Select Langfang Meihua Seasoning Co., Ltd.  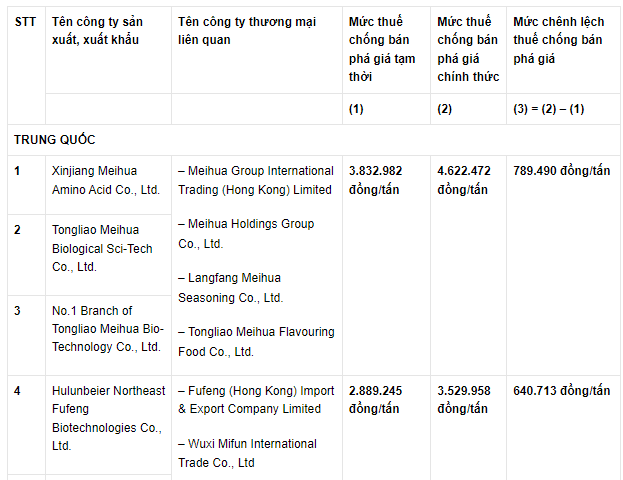pos(230,287)
